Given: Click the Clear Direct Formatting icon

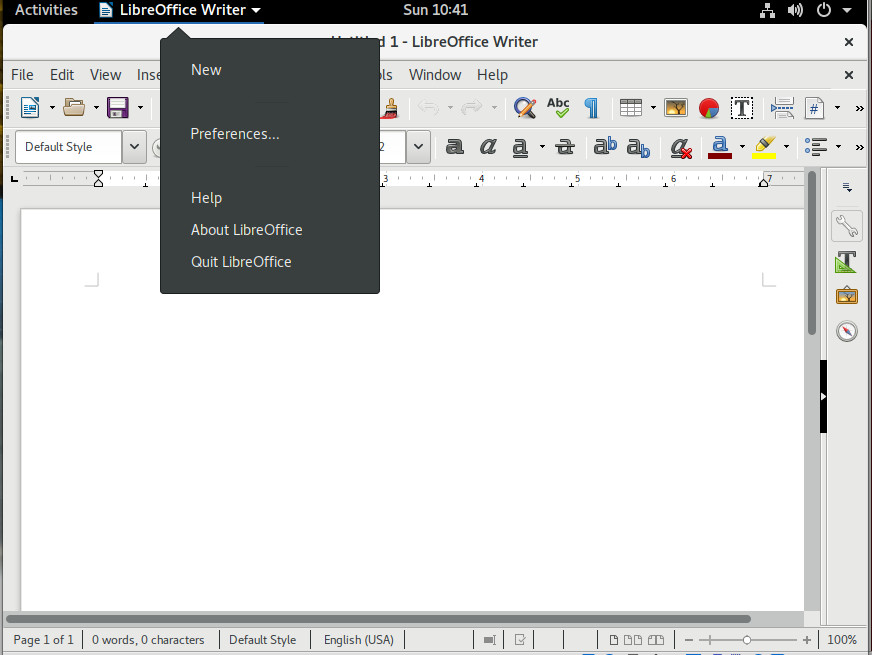Looking at the screenshot, I should click(681, 147).
